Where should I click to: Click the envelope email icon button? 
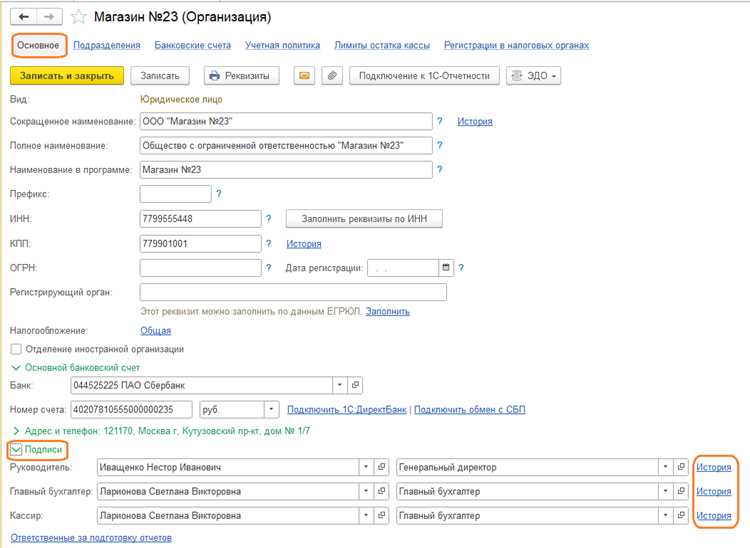304,76
